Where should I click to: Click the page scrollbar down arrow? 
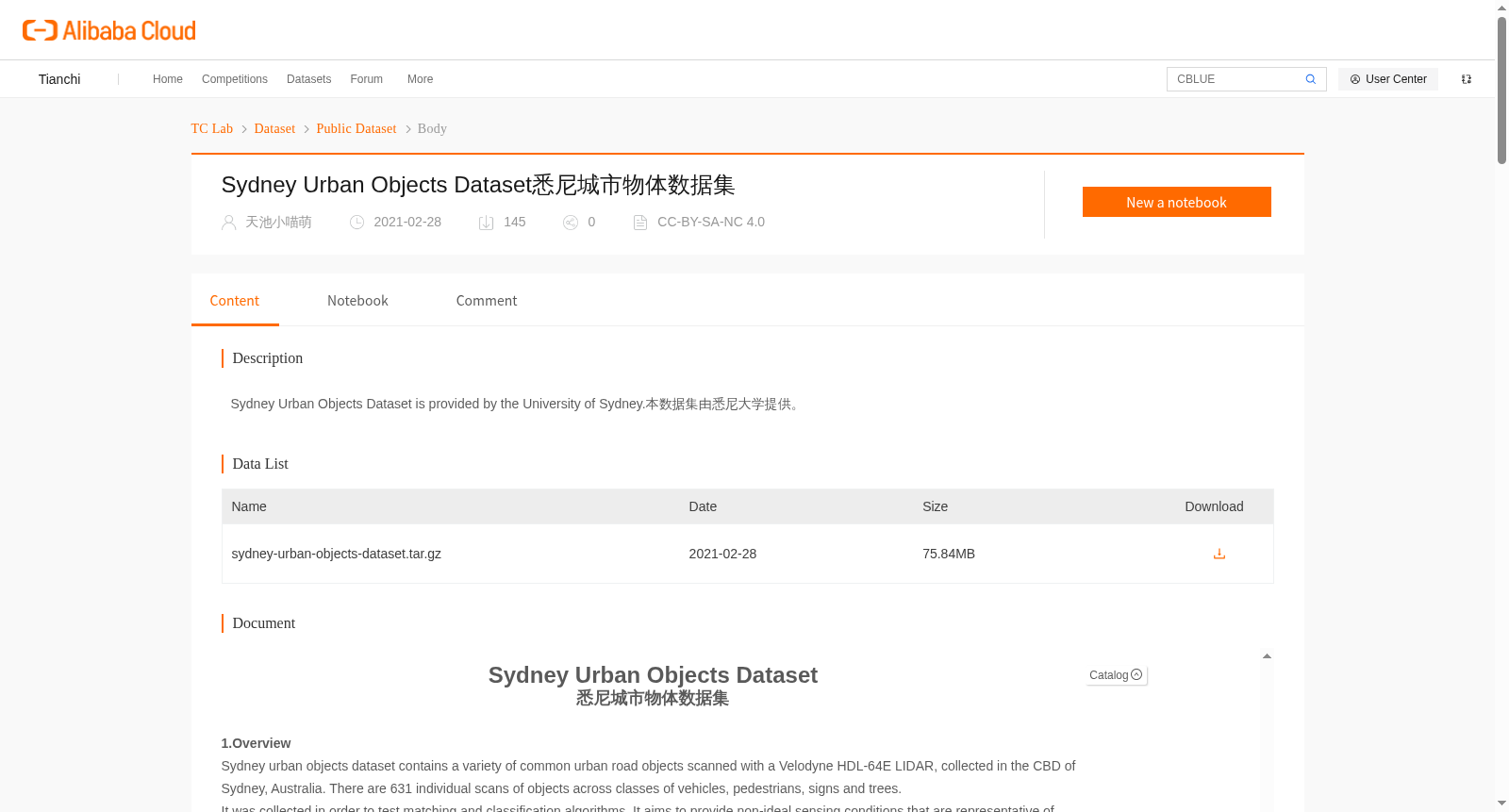tap(1501, 804)
